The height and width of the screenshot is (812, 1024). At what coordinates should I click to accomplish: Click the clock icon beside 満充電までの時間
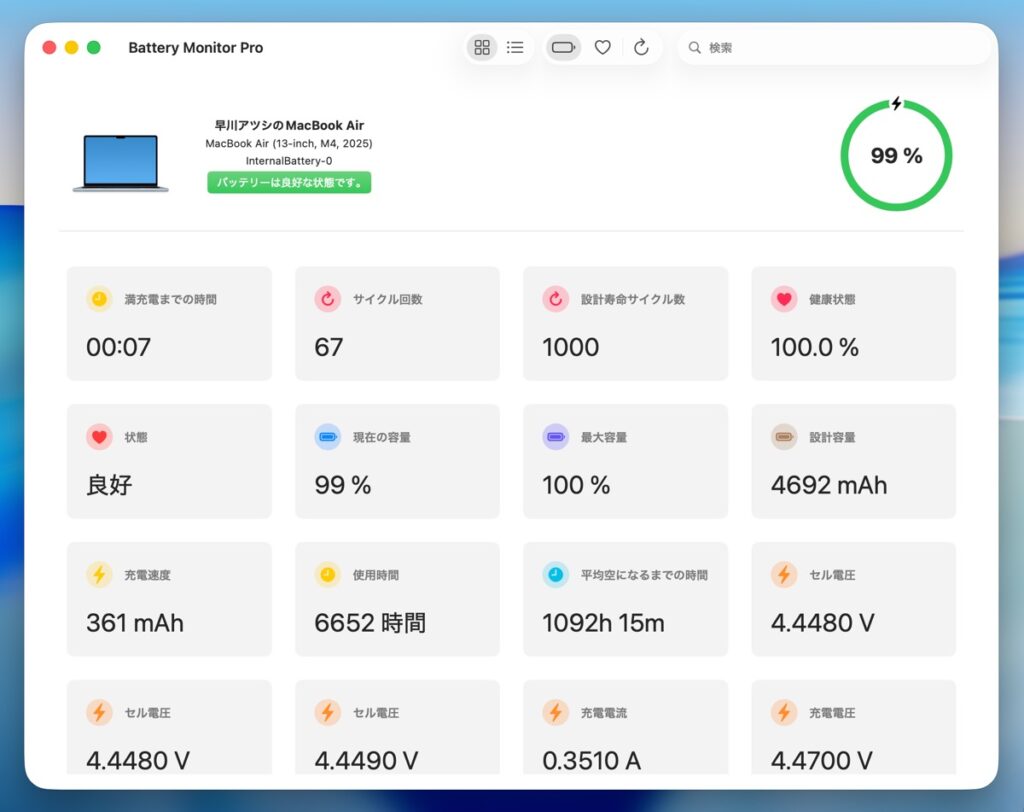pyautogui.click(x=99, y=299)
